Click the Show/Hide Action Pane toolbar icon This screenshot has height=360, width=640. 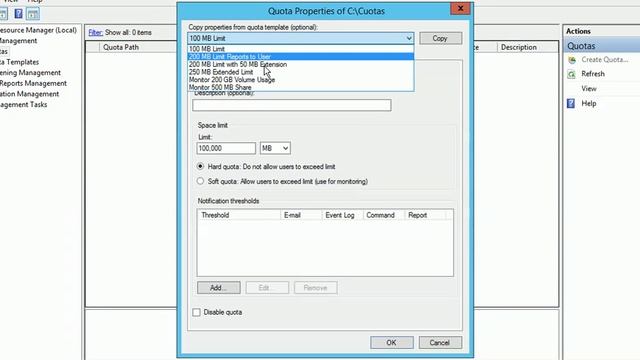[x=33, y=14]
